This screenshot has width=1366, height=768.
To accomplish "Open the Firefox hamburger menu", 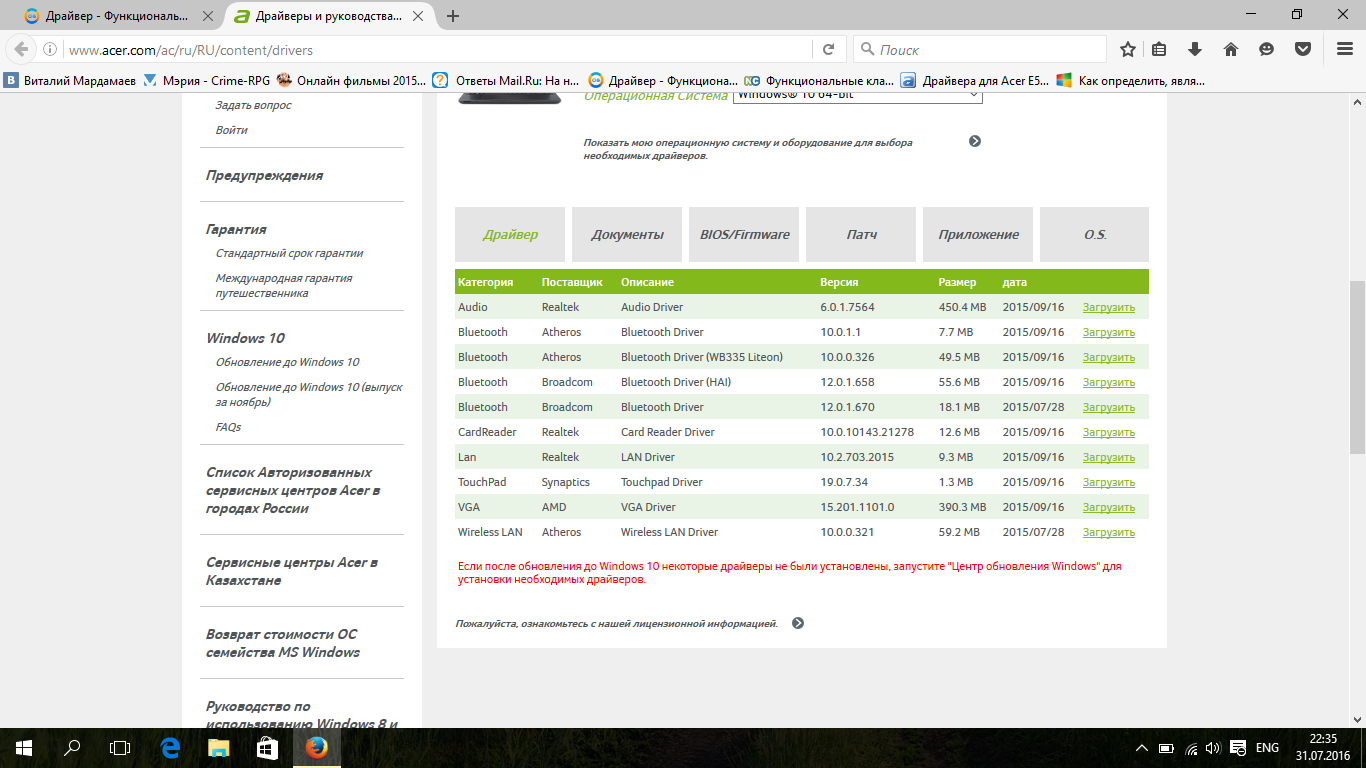I will point(1345,49).
